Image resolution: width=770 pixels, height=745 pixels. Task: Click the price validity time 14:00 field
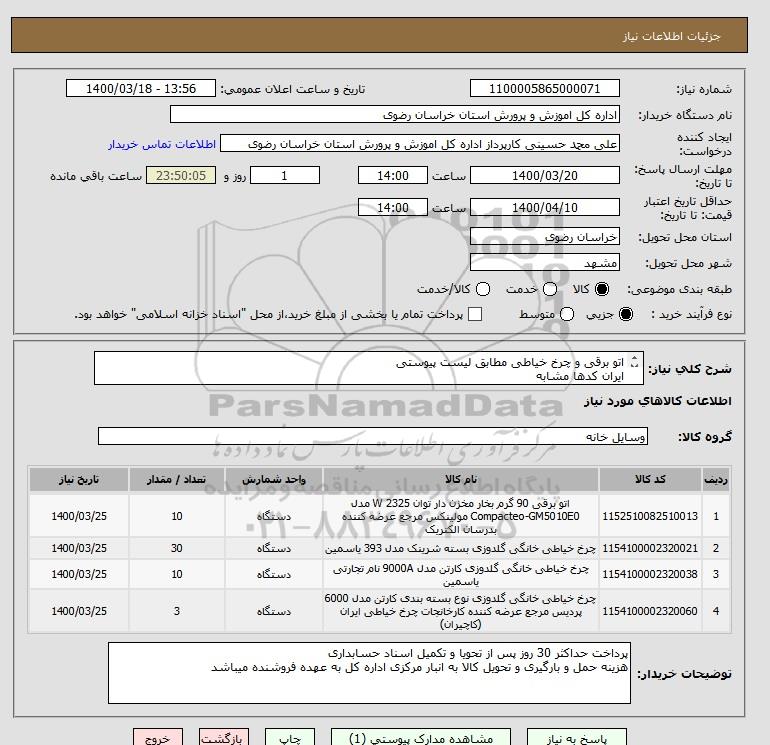pyautogui.click(x=393, y=208)
